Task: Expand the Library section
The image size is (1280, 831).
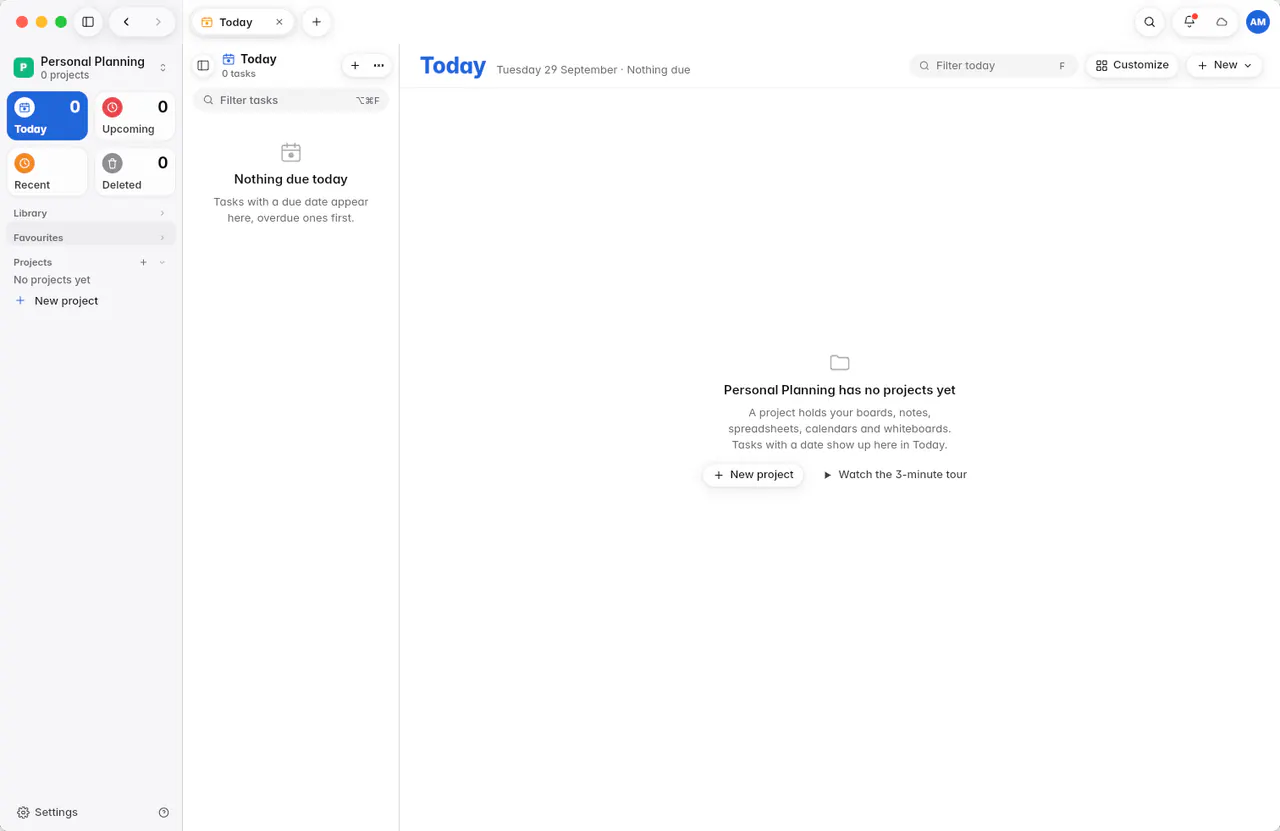Action: coord(91,213)
